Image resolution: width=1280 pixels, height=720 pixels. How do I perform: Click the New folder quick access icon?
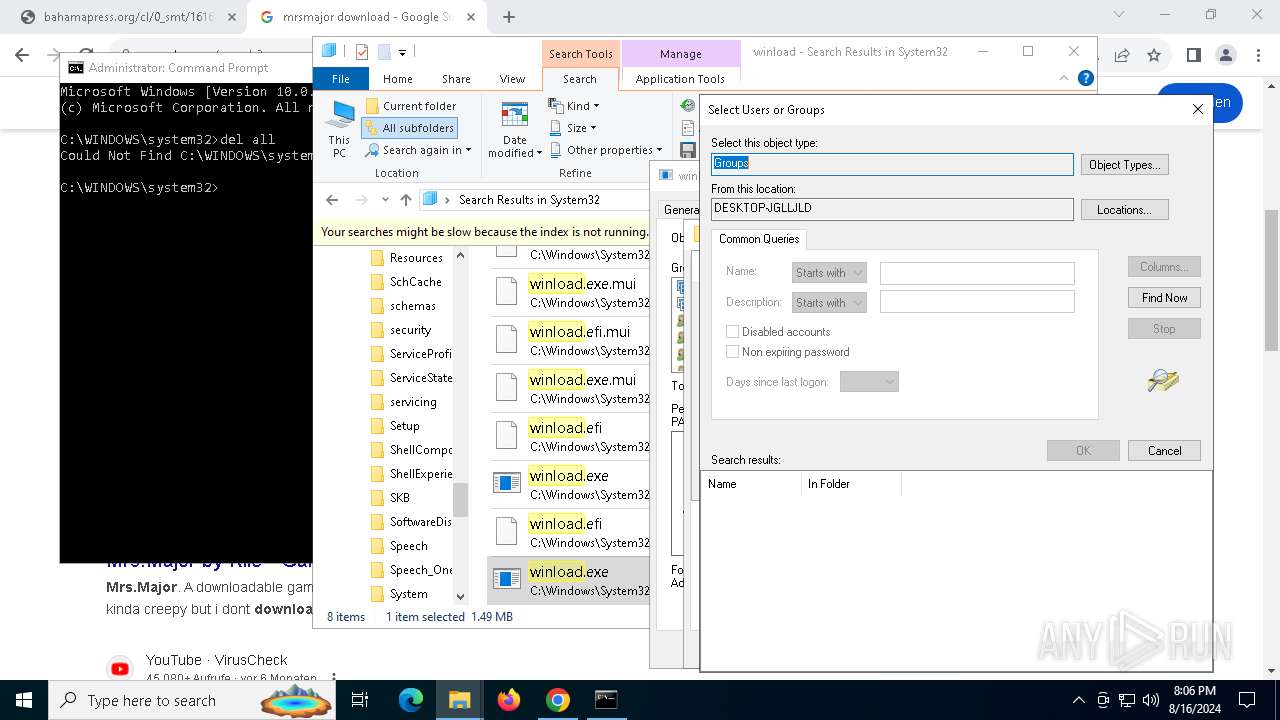coord(383,52)
